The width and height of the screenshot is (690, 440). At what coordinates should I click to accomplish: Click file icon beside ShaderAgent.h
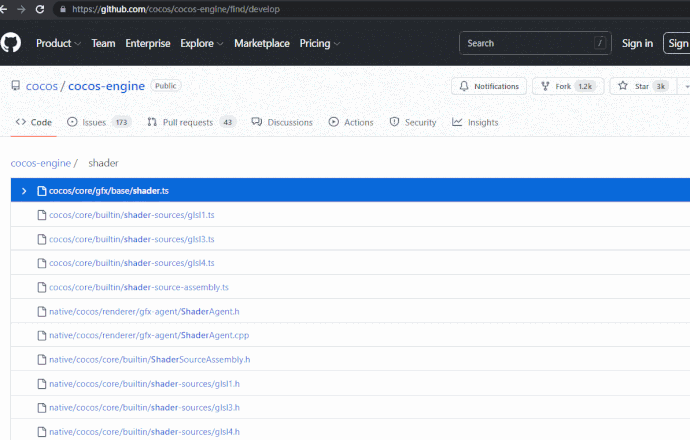42,312
